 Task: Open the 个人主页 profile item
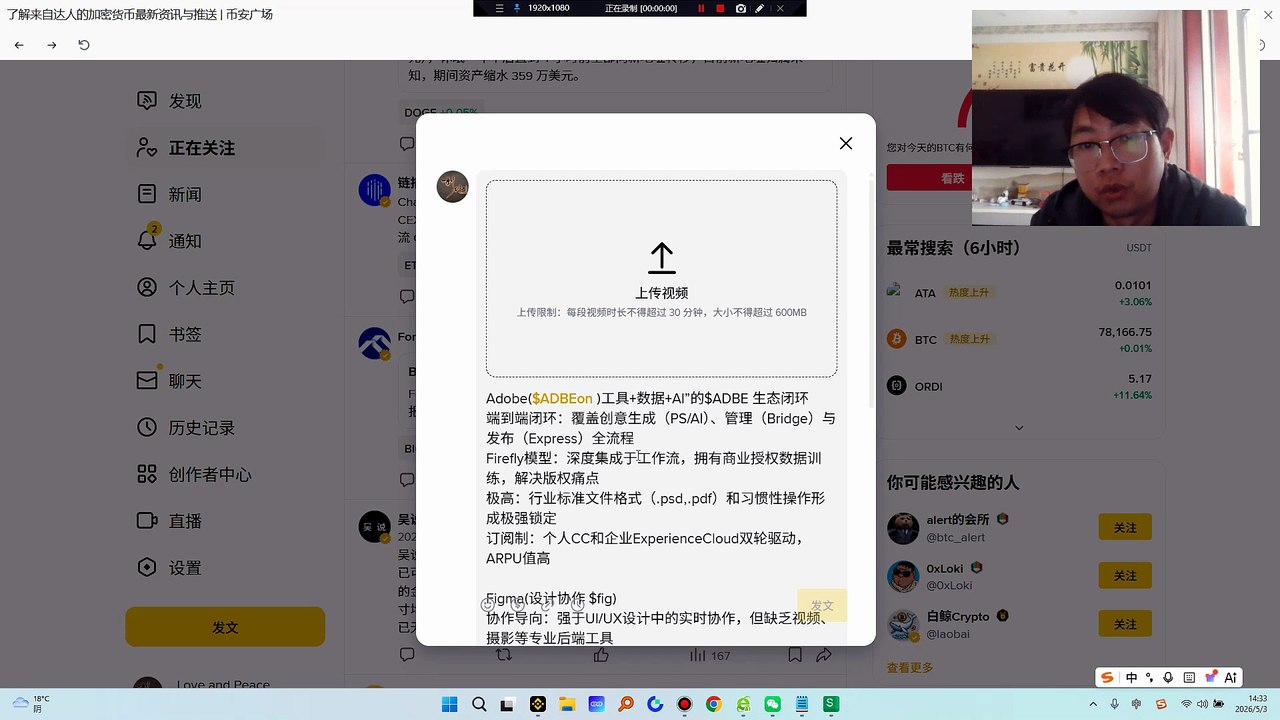click(225, 288)
